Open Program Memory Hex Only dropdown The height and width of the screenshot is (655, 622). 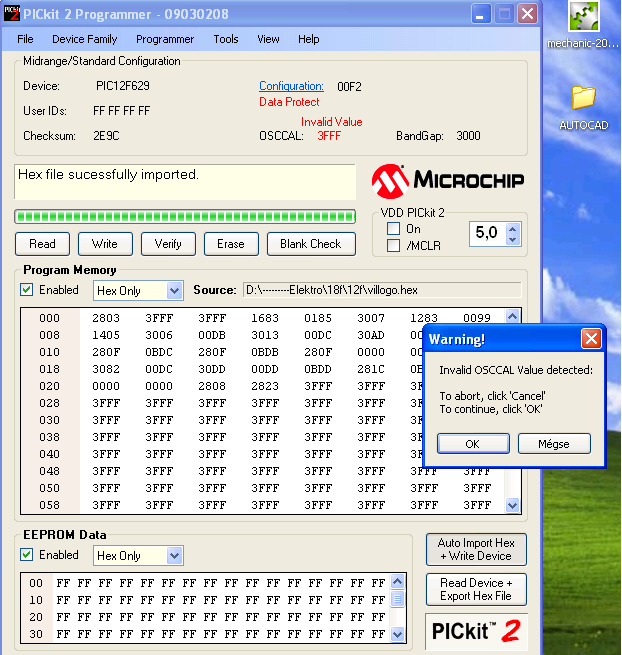point(174,290)
